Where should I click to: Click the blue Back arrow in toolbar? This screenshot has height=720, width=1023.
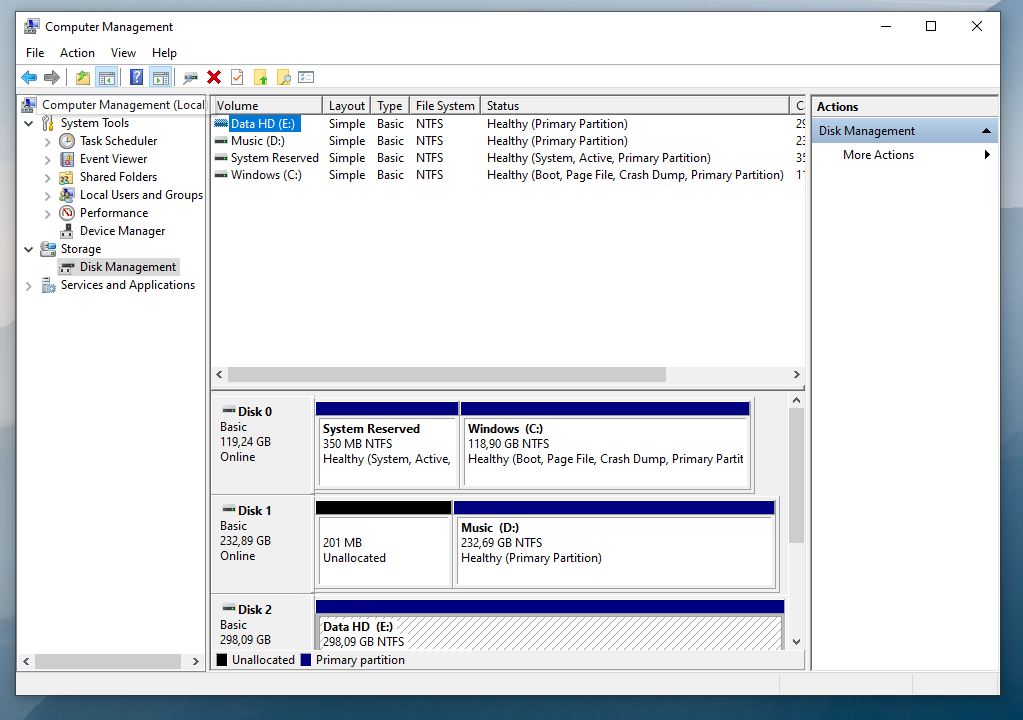[29, 77]
